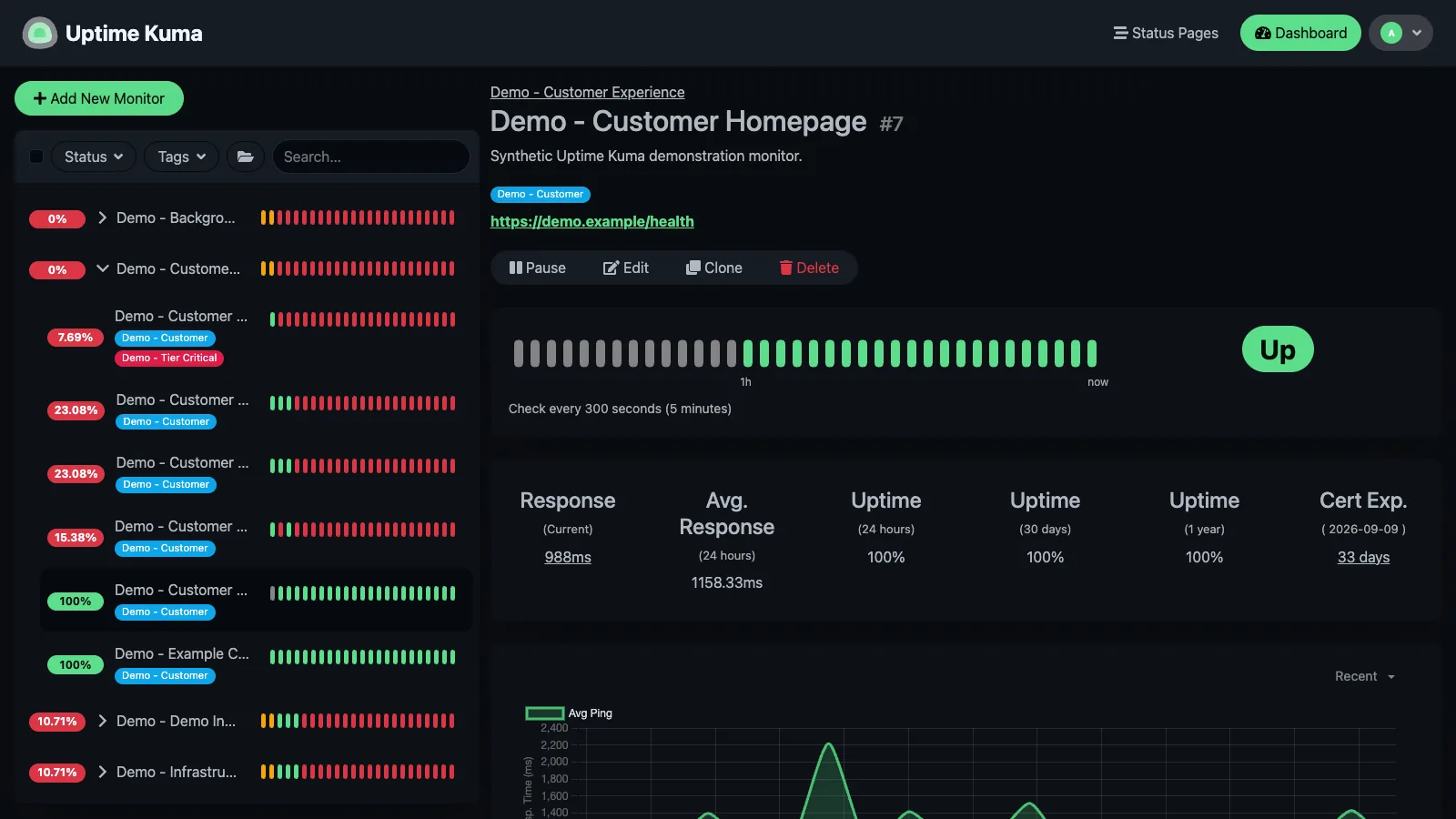Click the 100% badge of Demo - Example C...
The height and width of the screenshot is (819, 1456).
[x=76, y=665]
